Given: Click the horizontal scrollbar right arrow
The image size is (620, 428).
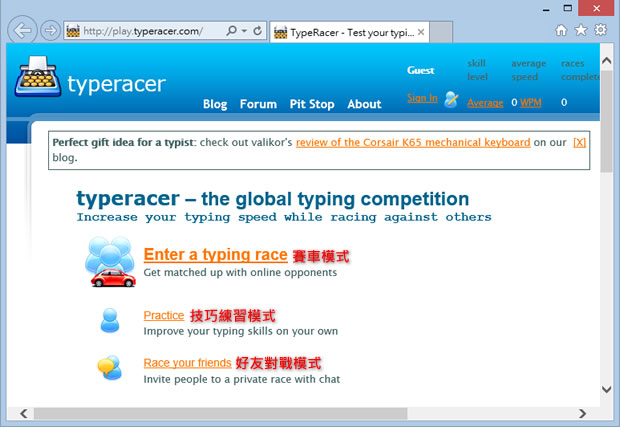Looking at the screenshot, I should coord(582,414).
